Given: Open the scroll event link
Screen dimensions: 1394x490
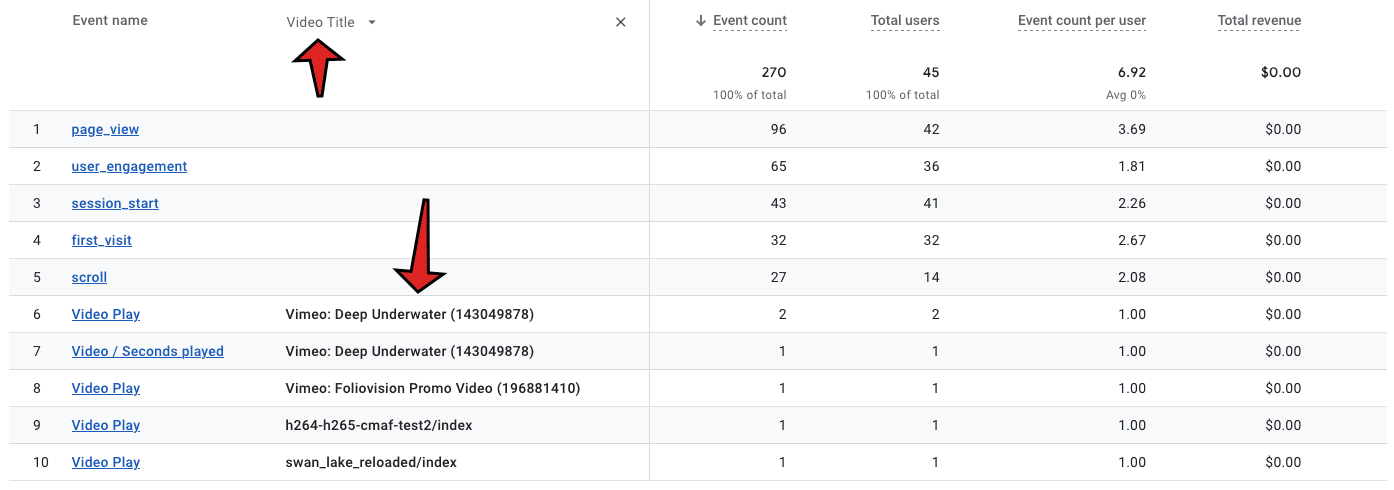Looking at the screenshot, I should click(89, 278).
